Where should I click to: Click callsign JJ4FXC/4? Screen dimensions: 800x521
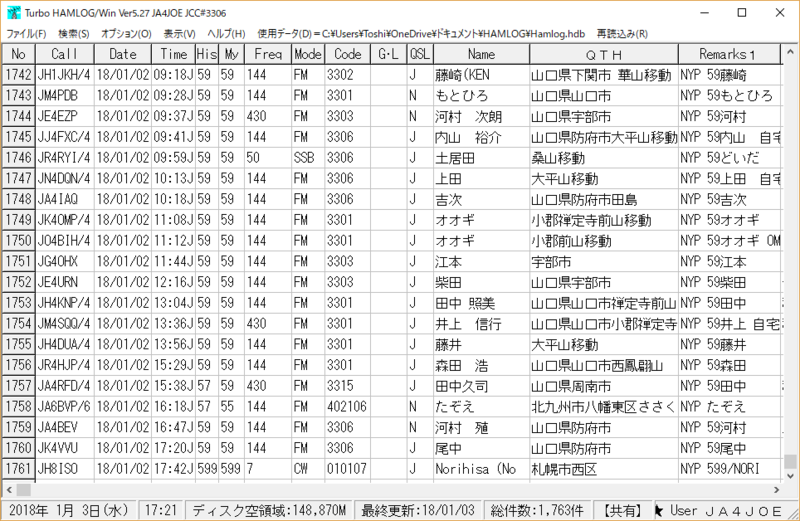pyautogui.click(x=64, y=137)
